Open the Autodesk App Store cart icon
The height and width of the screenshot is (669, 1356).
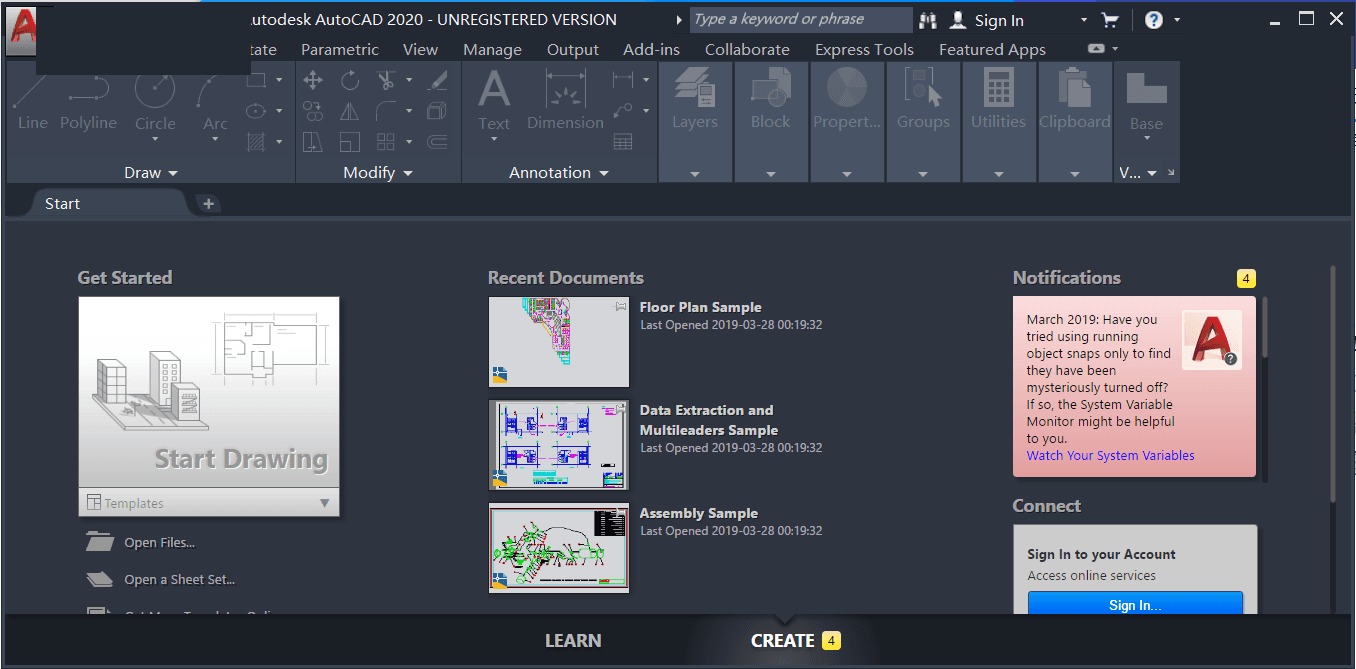[1109, 20]
